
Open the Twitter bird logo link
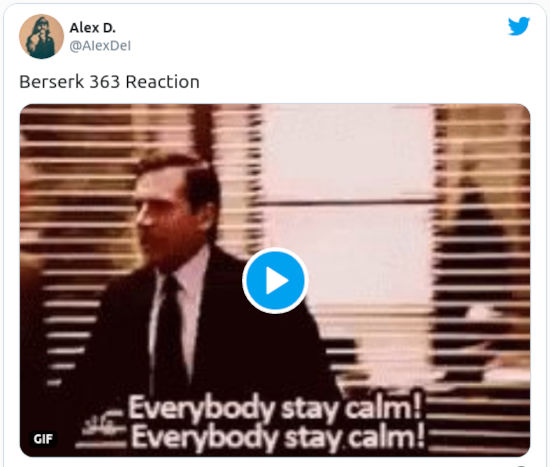[519, 26]
